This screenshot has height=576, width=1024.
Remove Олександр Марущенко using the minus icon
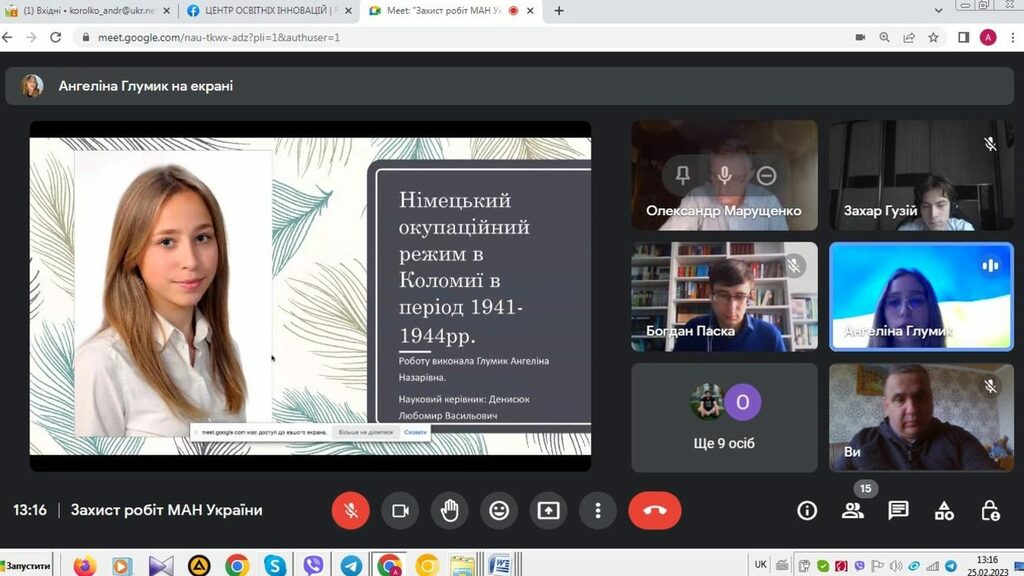766,176
